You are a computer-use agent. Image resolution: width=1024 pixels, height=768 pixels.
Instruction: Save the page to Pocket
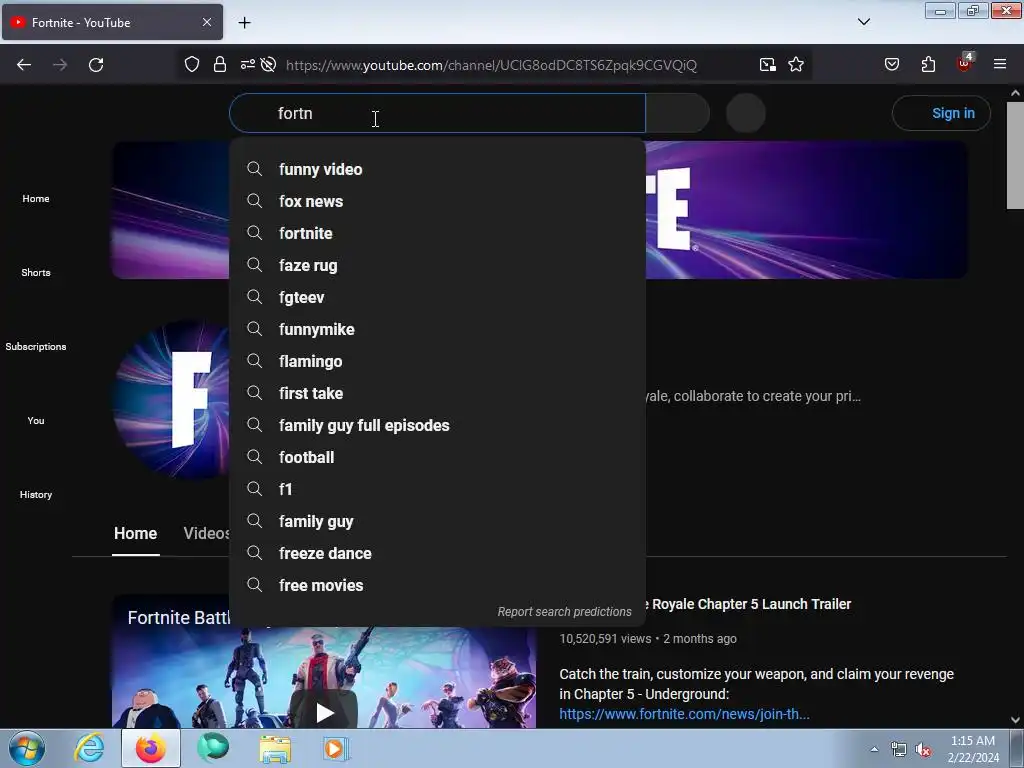pyautogui.click(x=892, y=65)
